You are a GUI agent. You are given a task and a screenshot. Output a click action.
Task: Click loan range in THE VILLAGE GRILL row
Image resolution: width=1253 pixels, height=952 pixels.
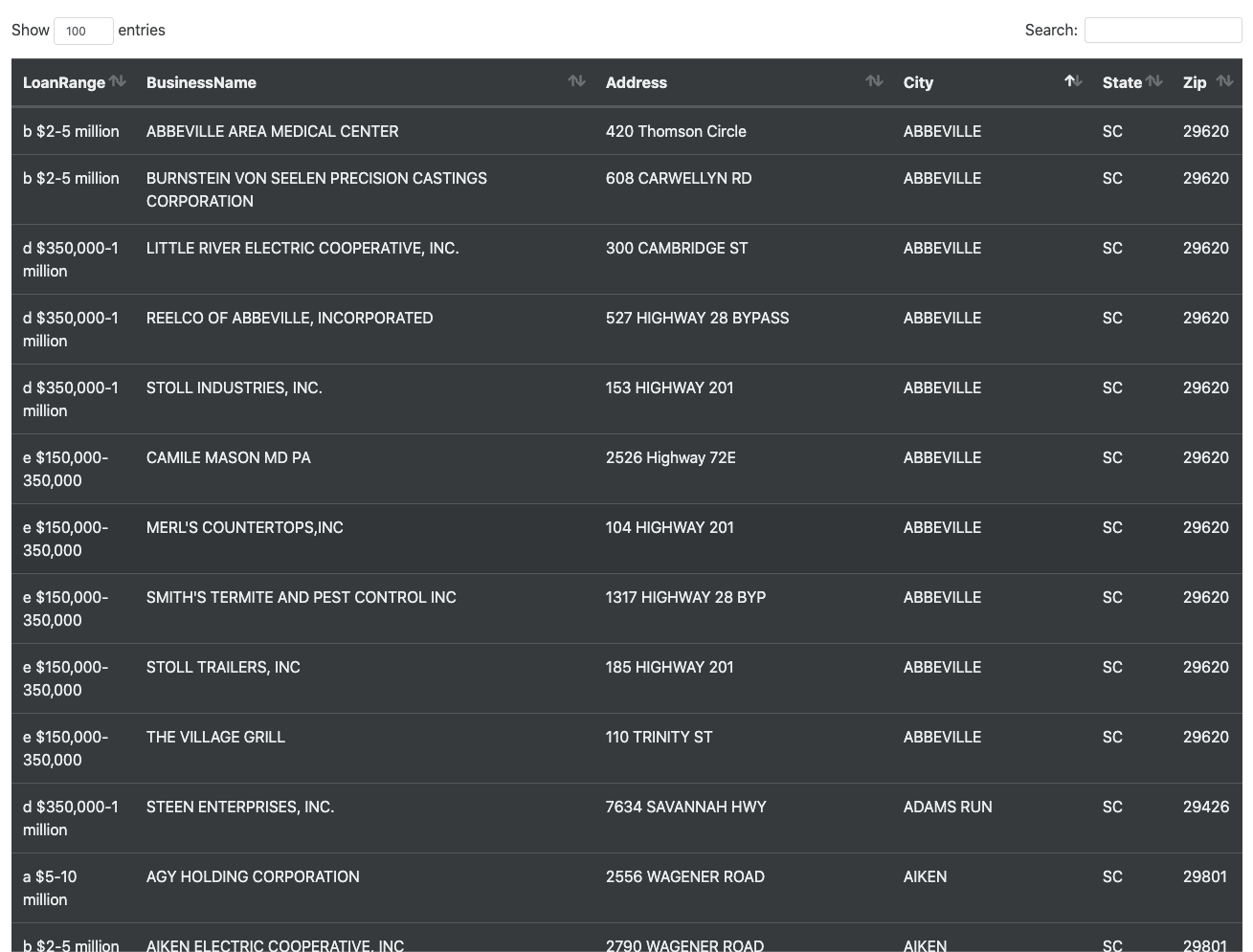(x=66, y=748)
